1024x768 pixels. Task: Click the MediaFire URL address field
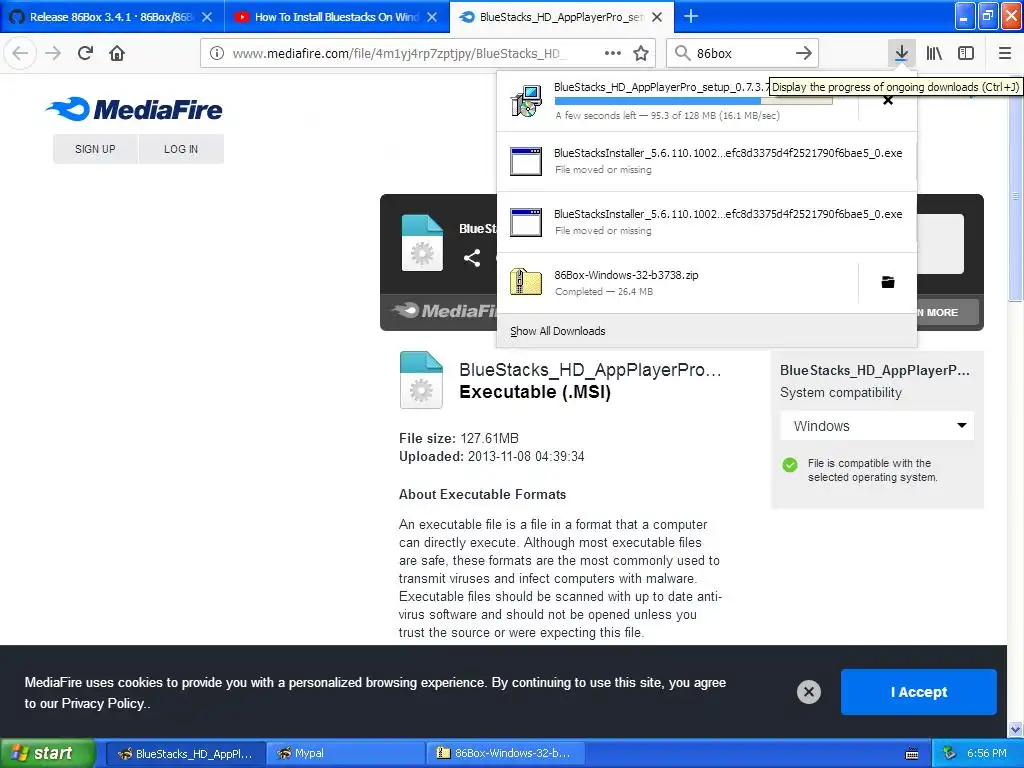tap(398, 53)
